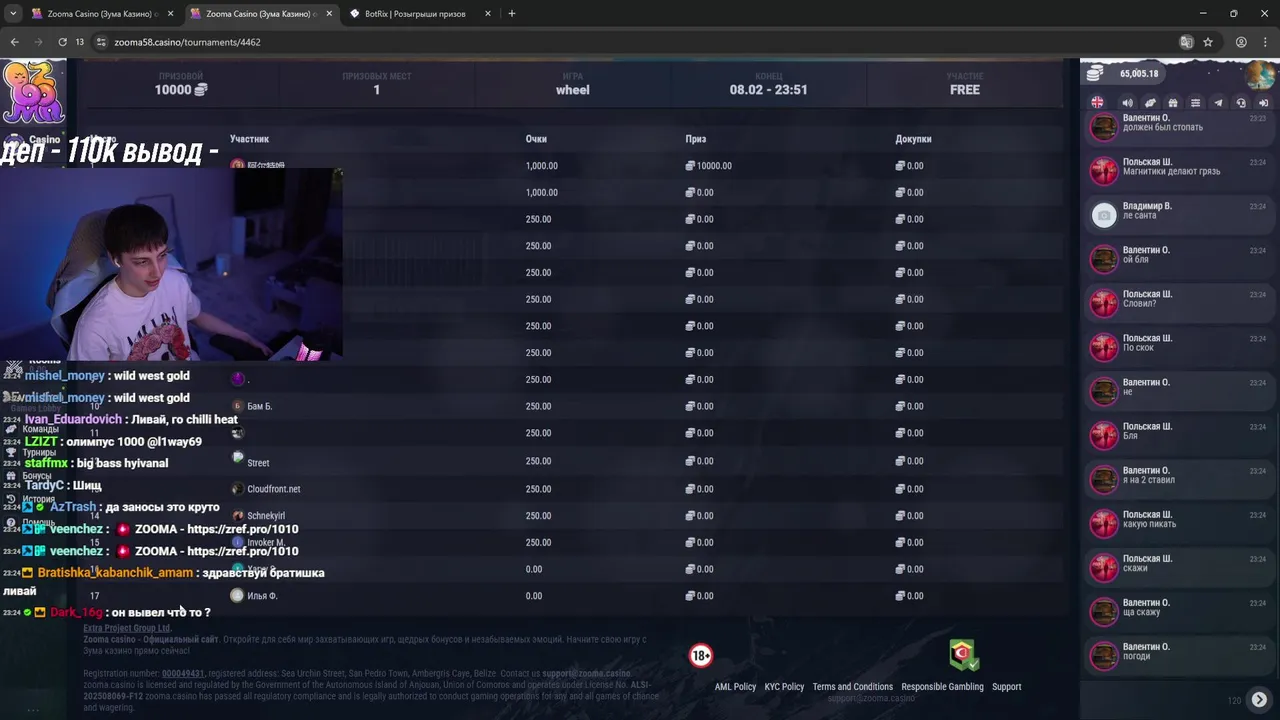Open the gift box bonuses icon
Viewport: 1280px width, 720px height.
coord(1173,103)
